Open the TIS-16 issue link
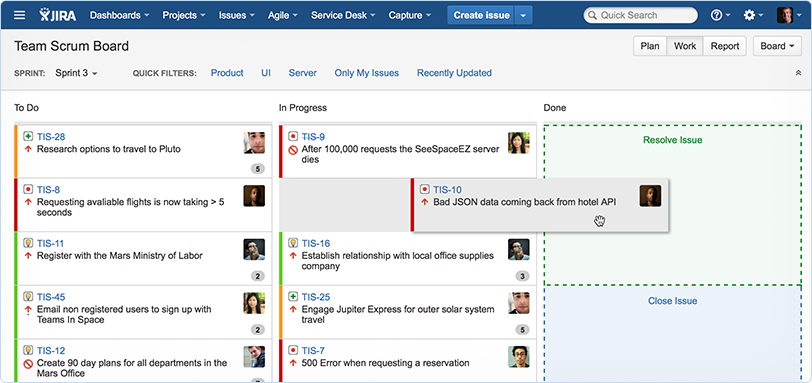This screenshot has width=812, height=383. 316,243
